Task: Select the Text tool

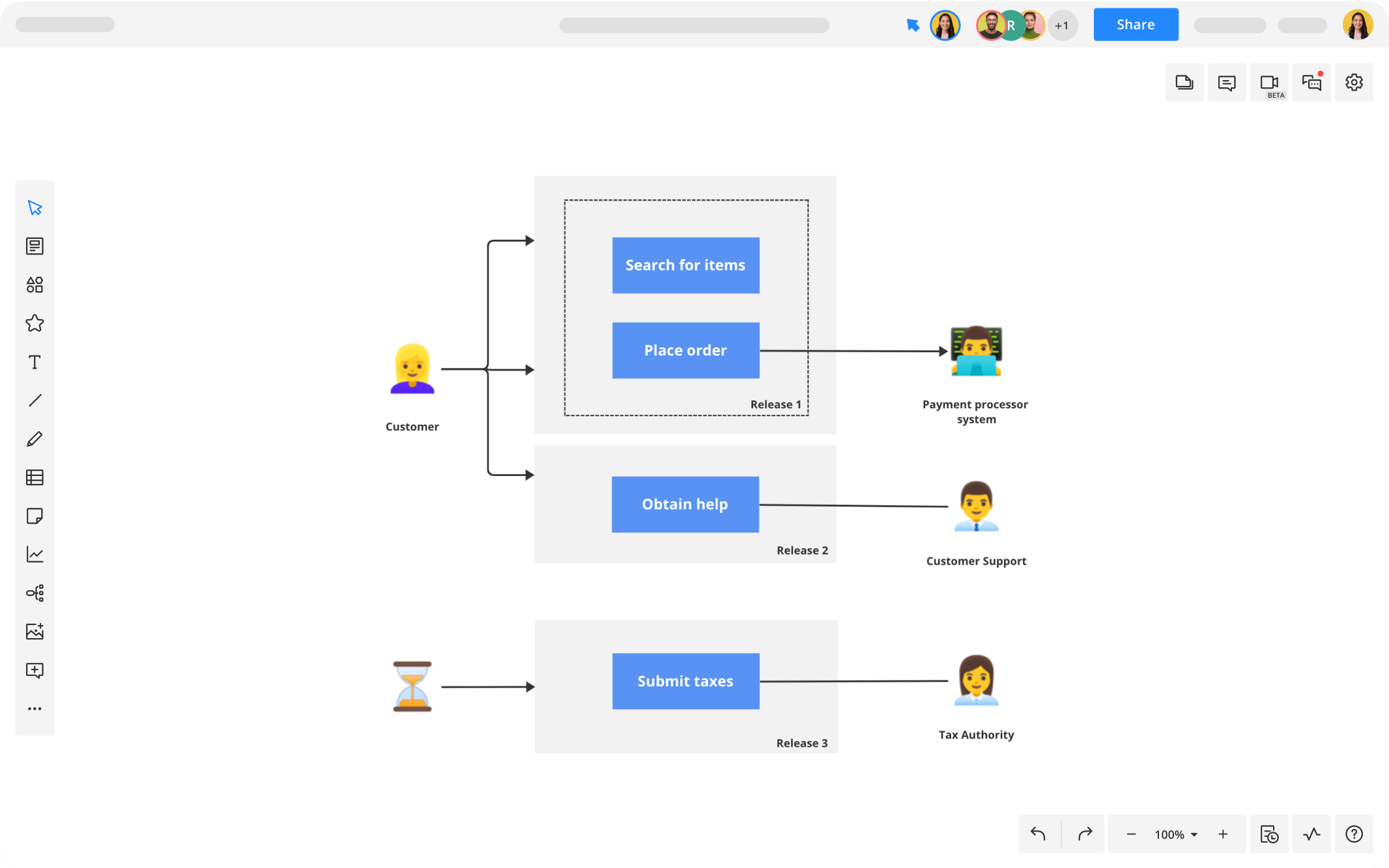Action: 35,362
